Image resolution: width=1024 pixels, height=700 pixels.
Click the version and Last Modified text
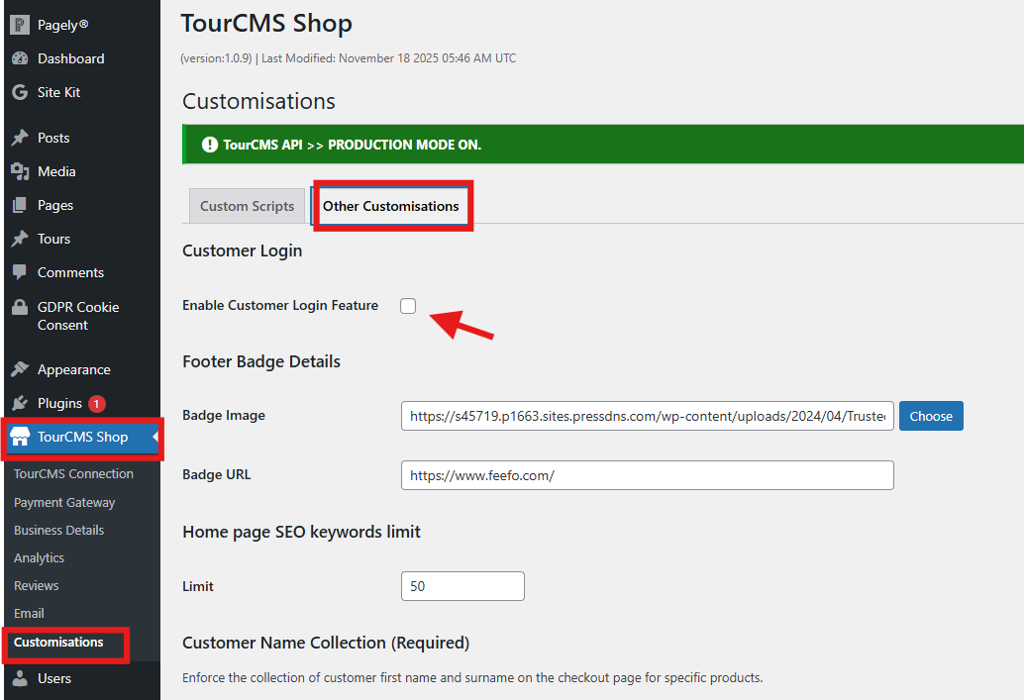click(x=348, y=58)
